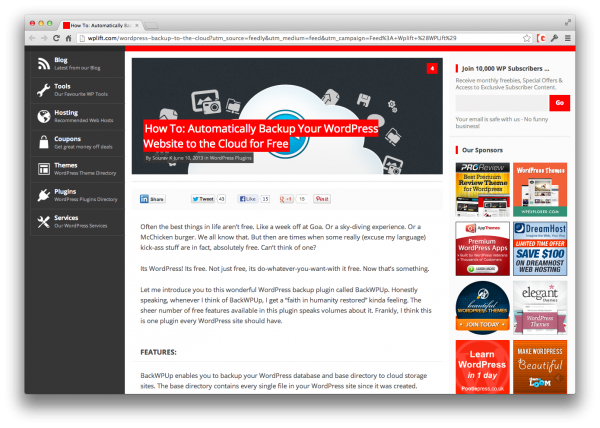
Task: Open the WordPress Themes wpexplorer sponsor banner
Action: pyautogui.click(x=540, y=190)
